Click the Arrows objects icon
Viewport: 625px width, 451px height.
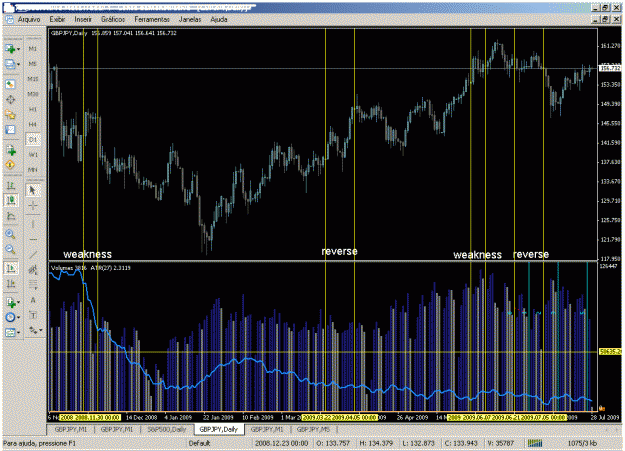coord(32,330)
